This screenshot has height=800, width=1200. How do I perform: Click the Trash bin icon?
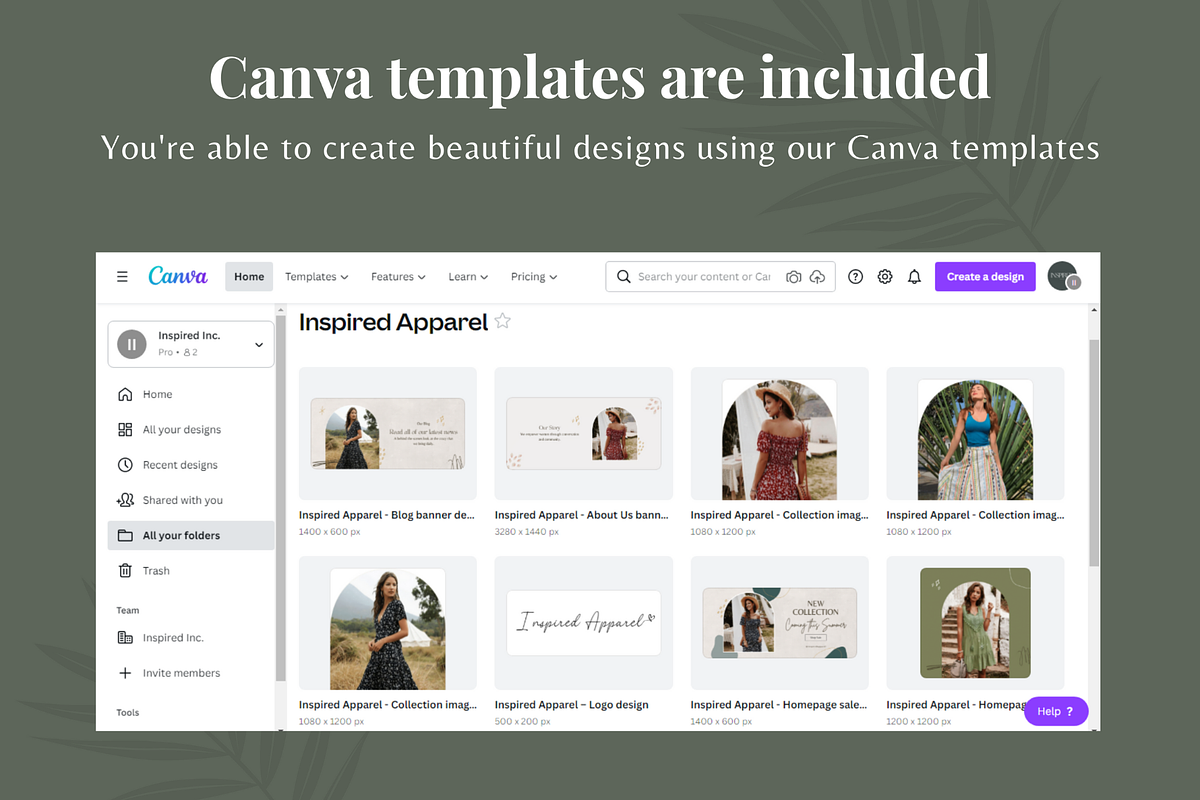click(x=125, y=571)
